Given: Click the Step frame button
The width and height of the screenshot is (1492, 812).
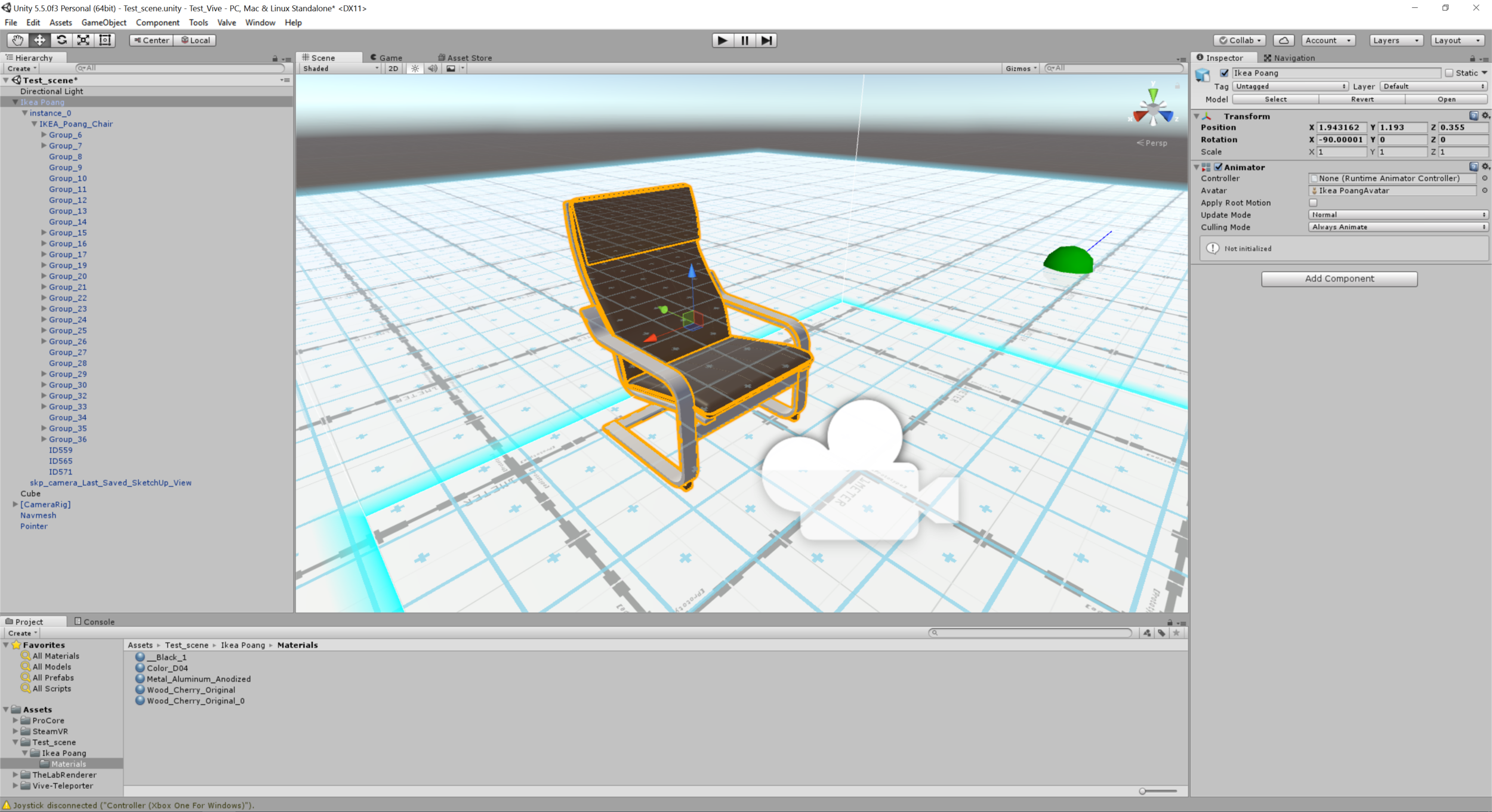Looking at the screenshot, I should click(x=766, y=40).
